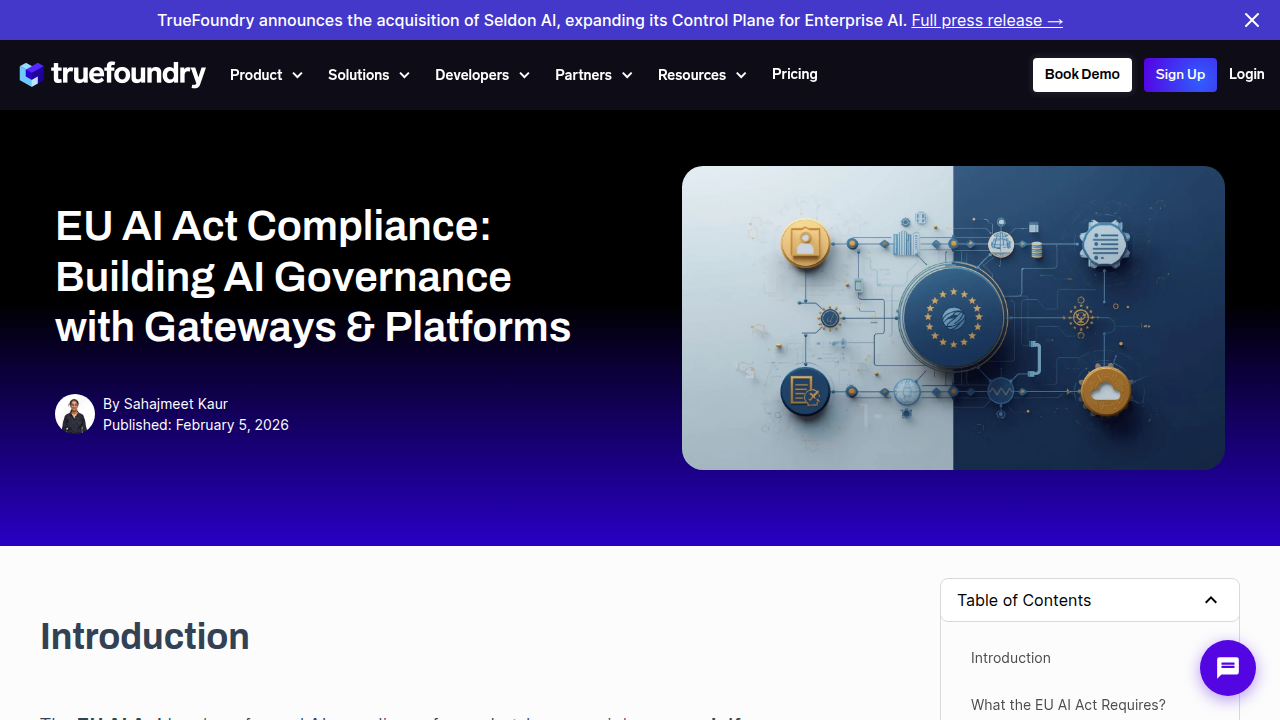1280x720 pixels.
Task: Click the EU AI Act hero image
Action: 953,318
